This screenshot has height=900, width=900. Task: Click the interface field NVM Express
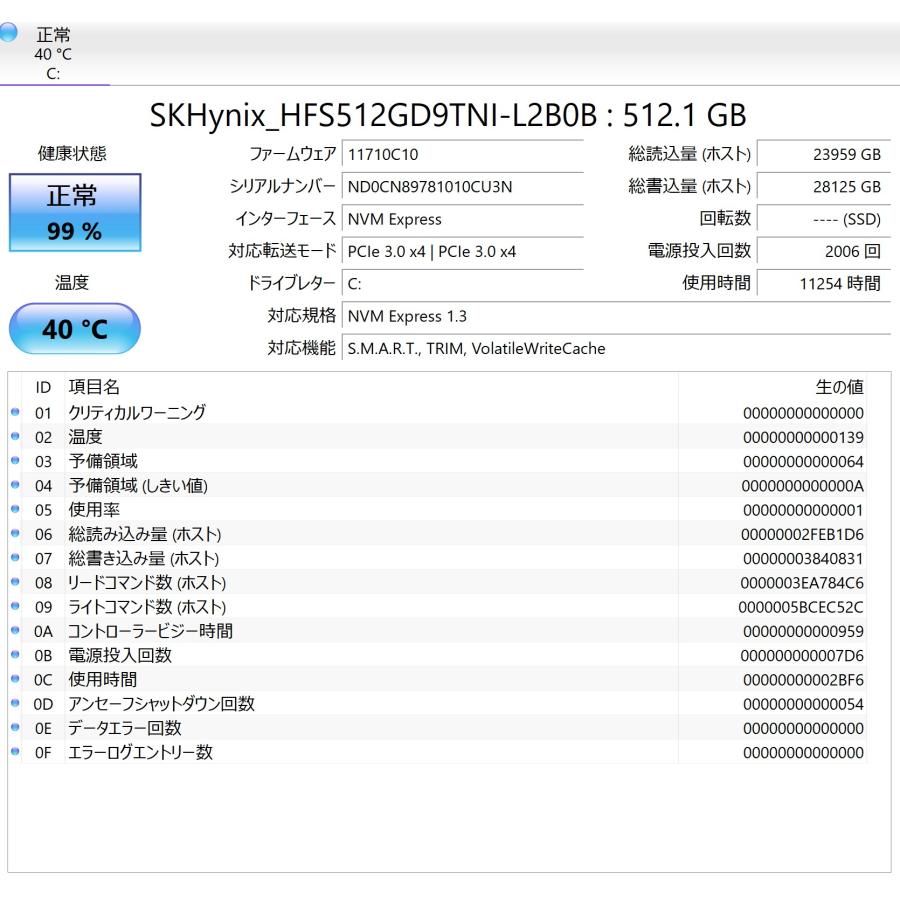click(x=463, y=219)
